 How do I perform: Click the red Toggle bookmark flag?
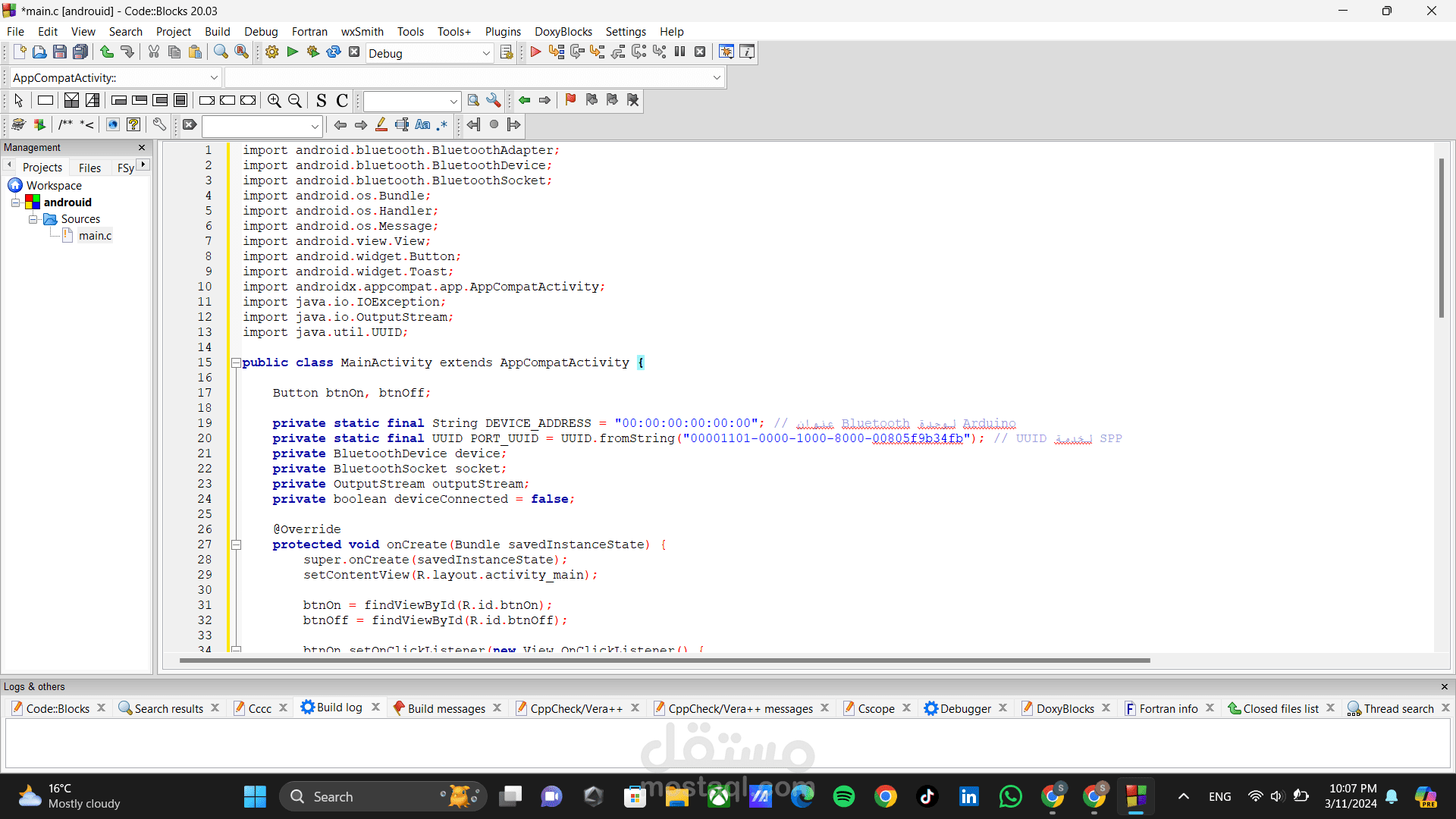click(570, 100)
